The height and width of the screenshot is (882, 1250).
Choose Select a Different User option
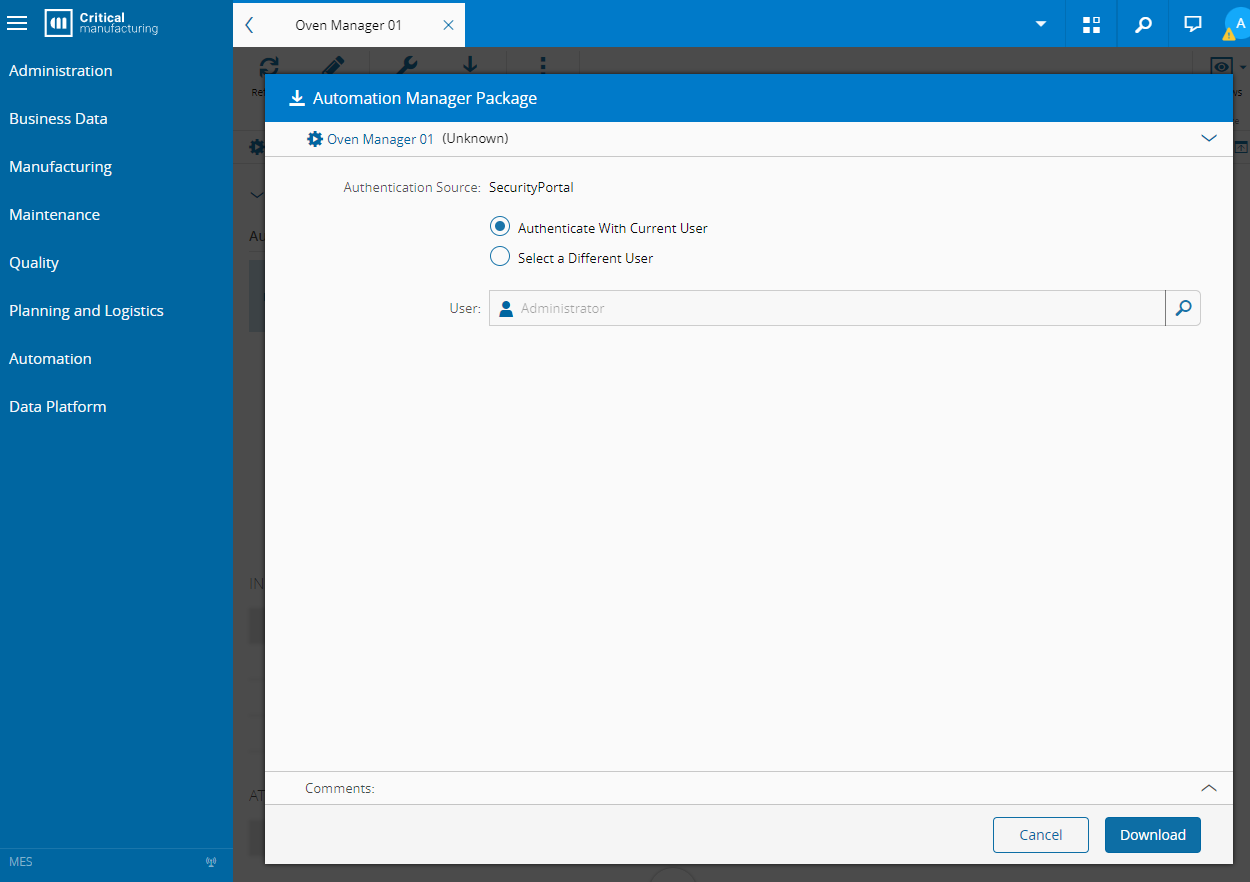pyautogui.click(x=500, y=258)
